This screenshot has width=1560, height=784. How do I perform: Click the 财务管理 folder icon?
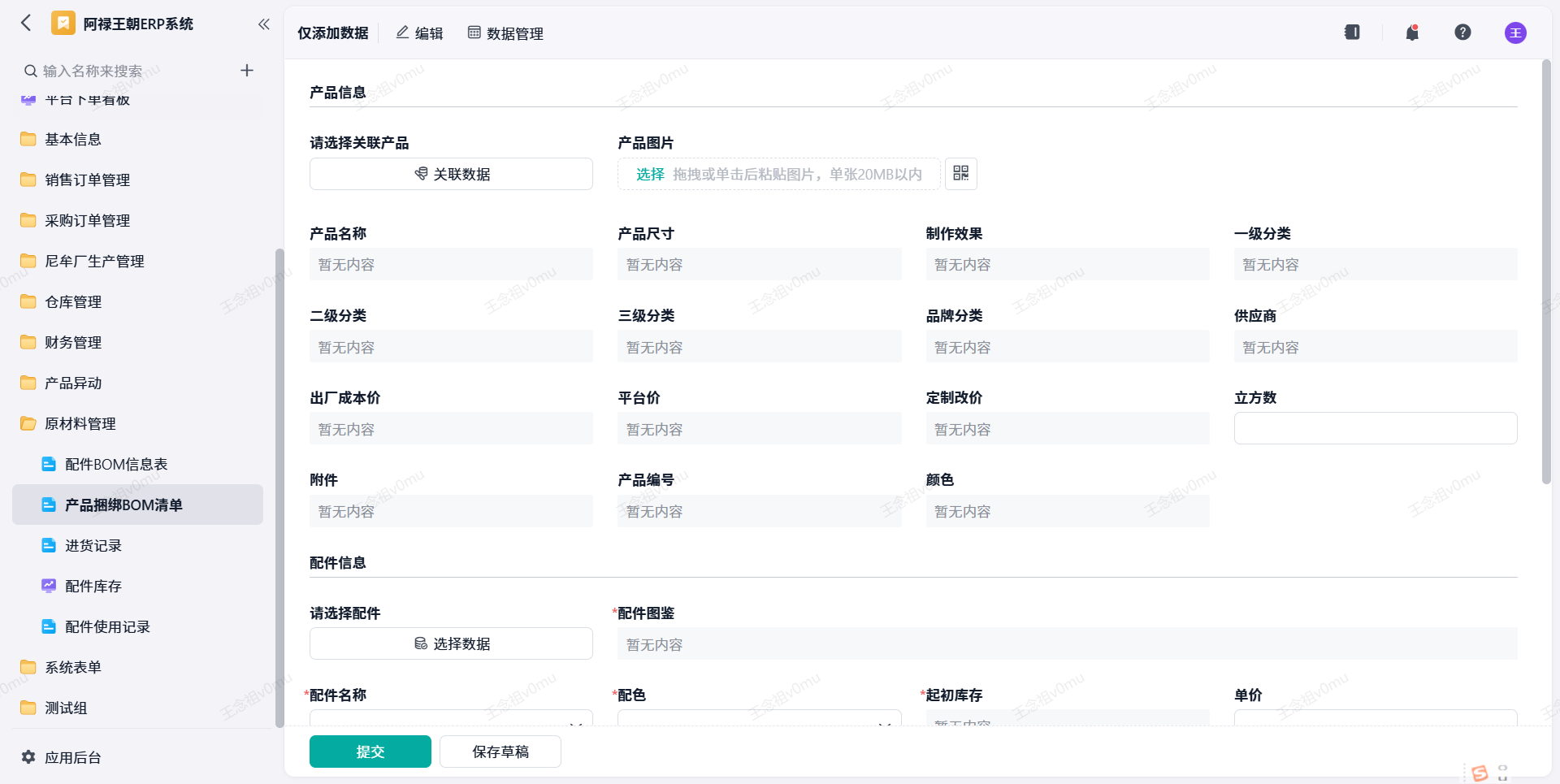[x=28, y=342]
